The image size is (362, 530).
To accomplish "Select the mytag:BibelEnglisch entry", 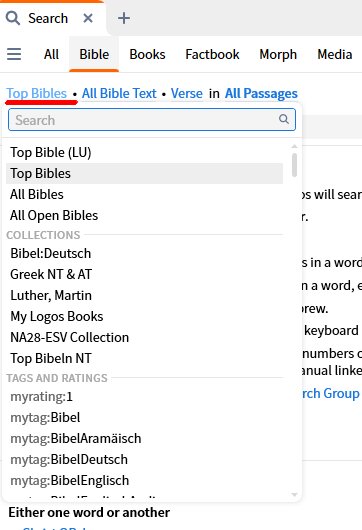I will click(x=144, y=480).
